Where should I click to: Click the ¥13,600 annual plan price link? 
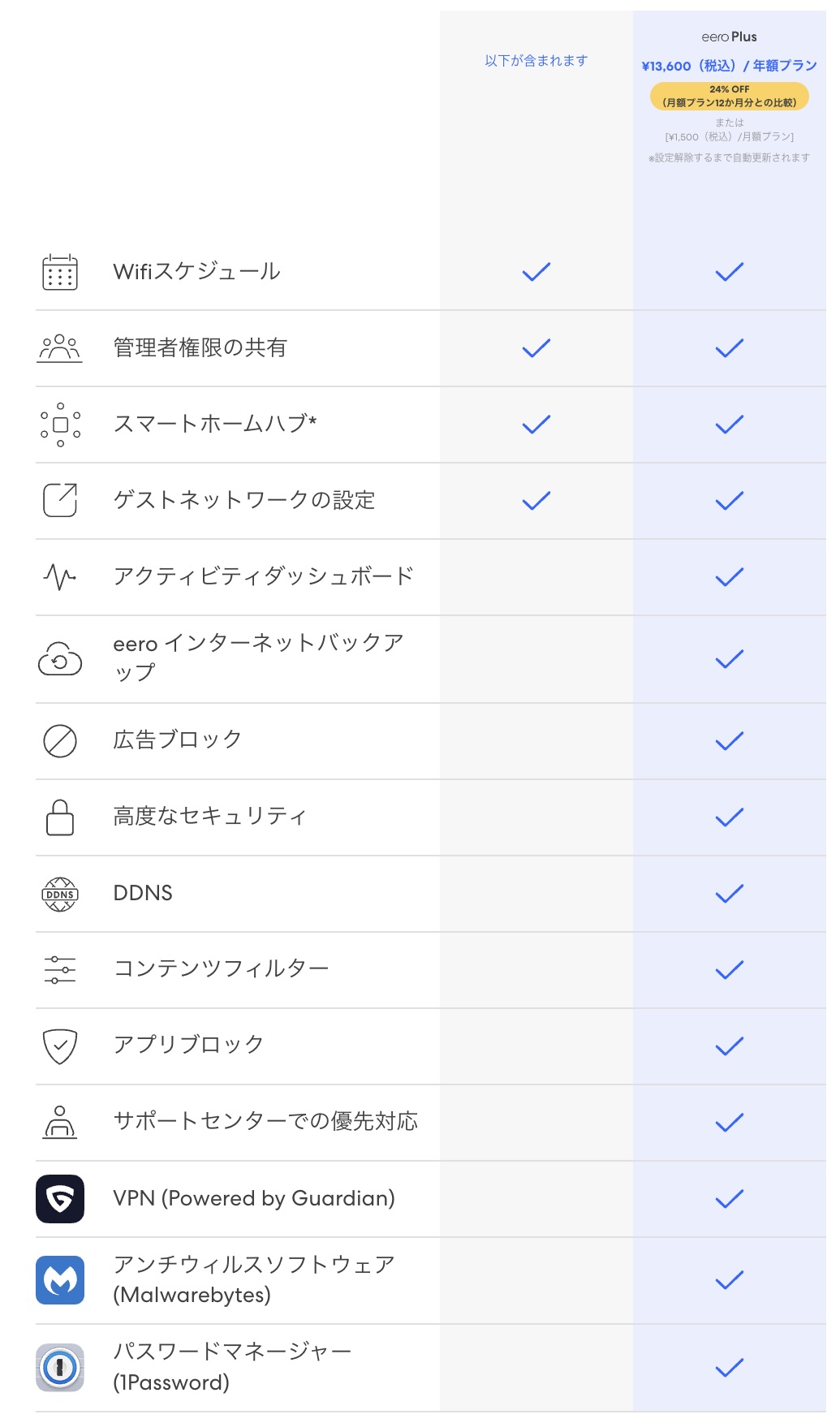point(729,66)
